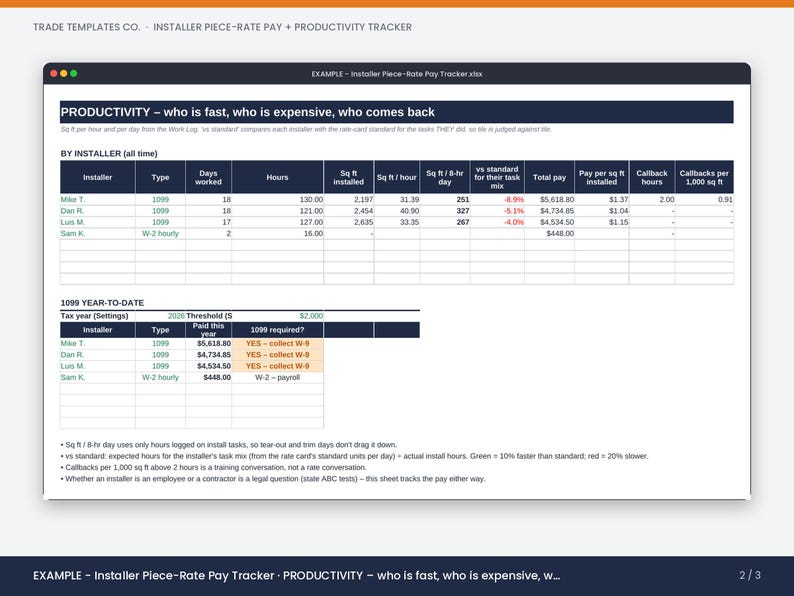Select the 'Sq ft / 8-hr day' header
The height and width of the screenshot is (596, 794).
[x=445, y=177]
